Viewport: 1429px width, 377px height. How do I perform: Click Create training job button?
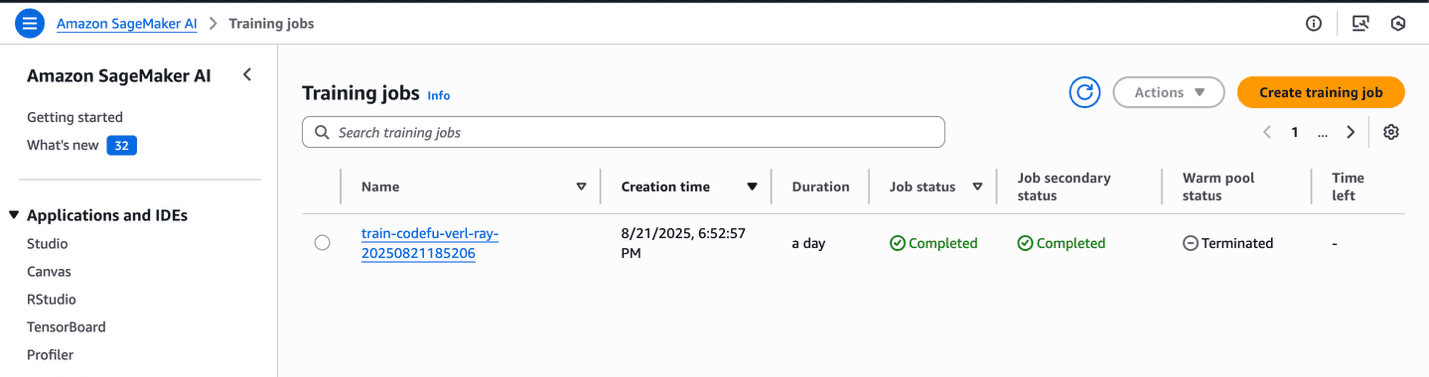[x=1321, y=92]
